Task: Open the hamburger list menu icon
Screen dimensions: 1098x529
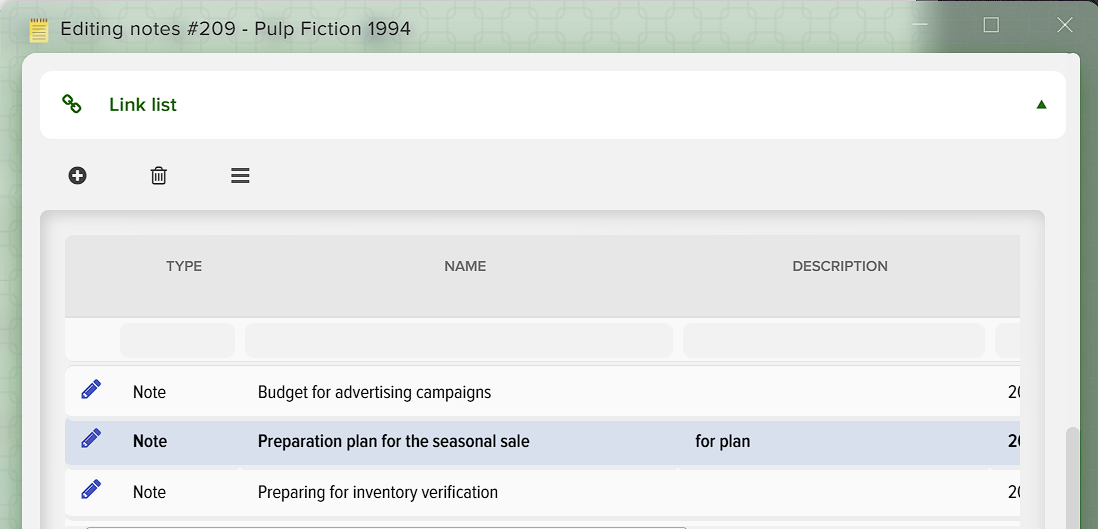Action: point(240,175)
